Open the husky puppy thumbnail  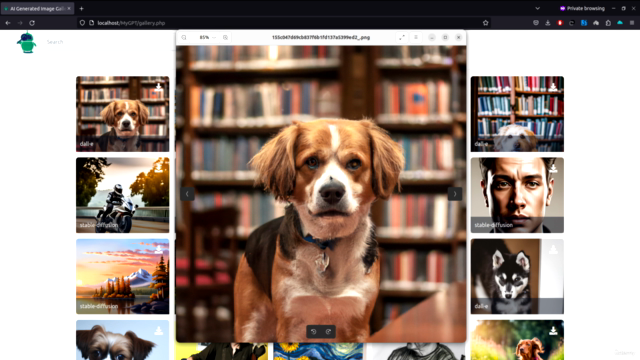(517, 276)
